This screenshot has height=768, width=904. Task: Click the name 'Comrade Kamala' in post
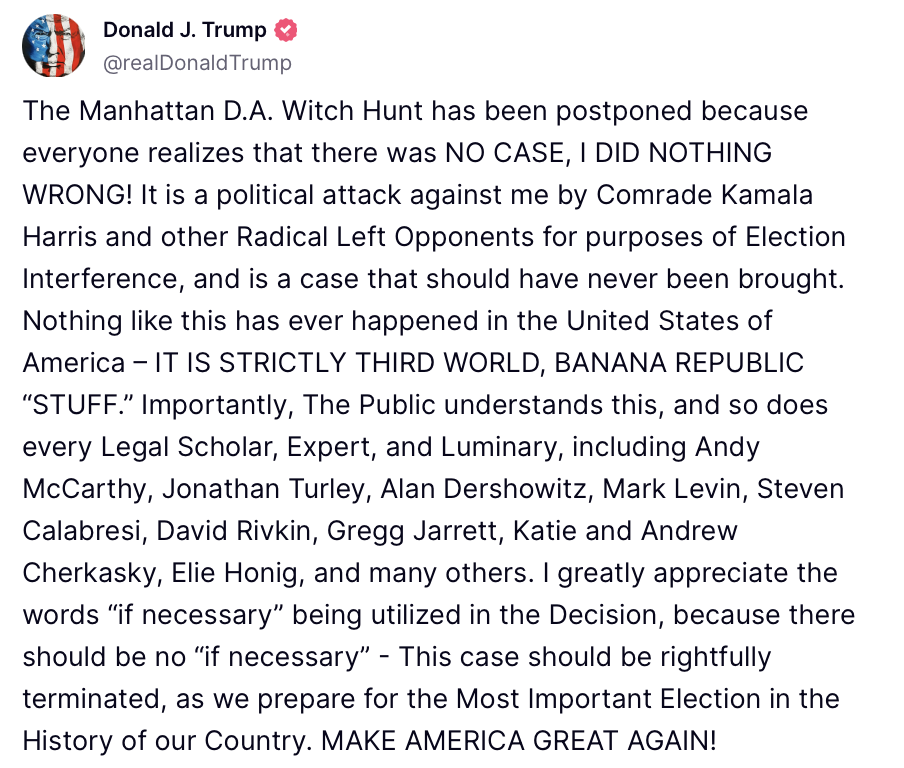(704, 195)
